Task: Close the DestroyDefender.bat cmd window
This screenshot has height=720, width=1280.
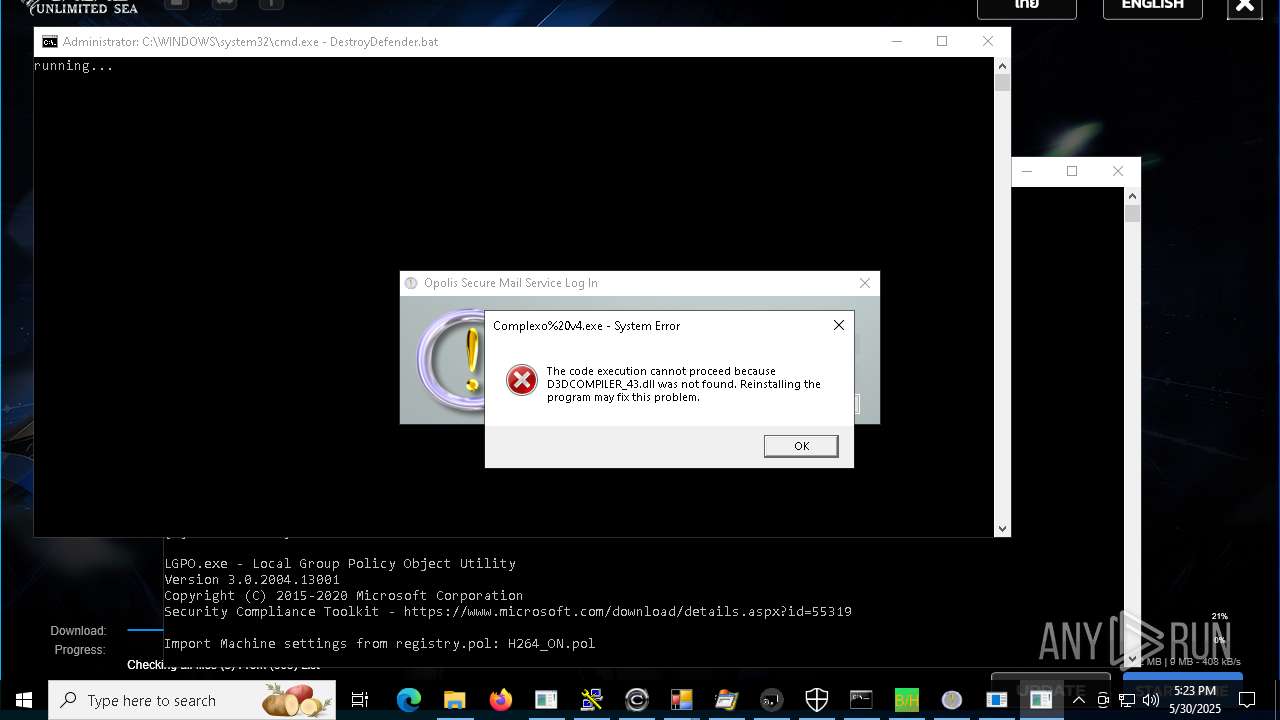Action: 988,41
